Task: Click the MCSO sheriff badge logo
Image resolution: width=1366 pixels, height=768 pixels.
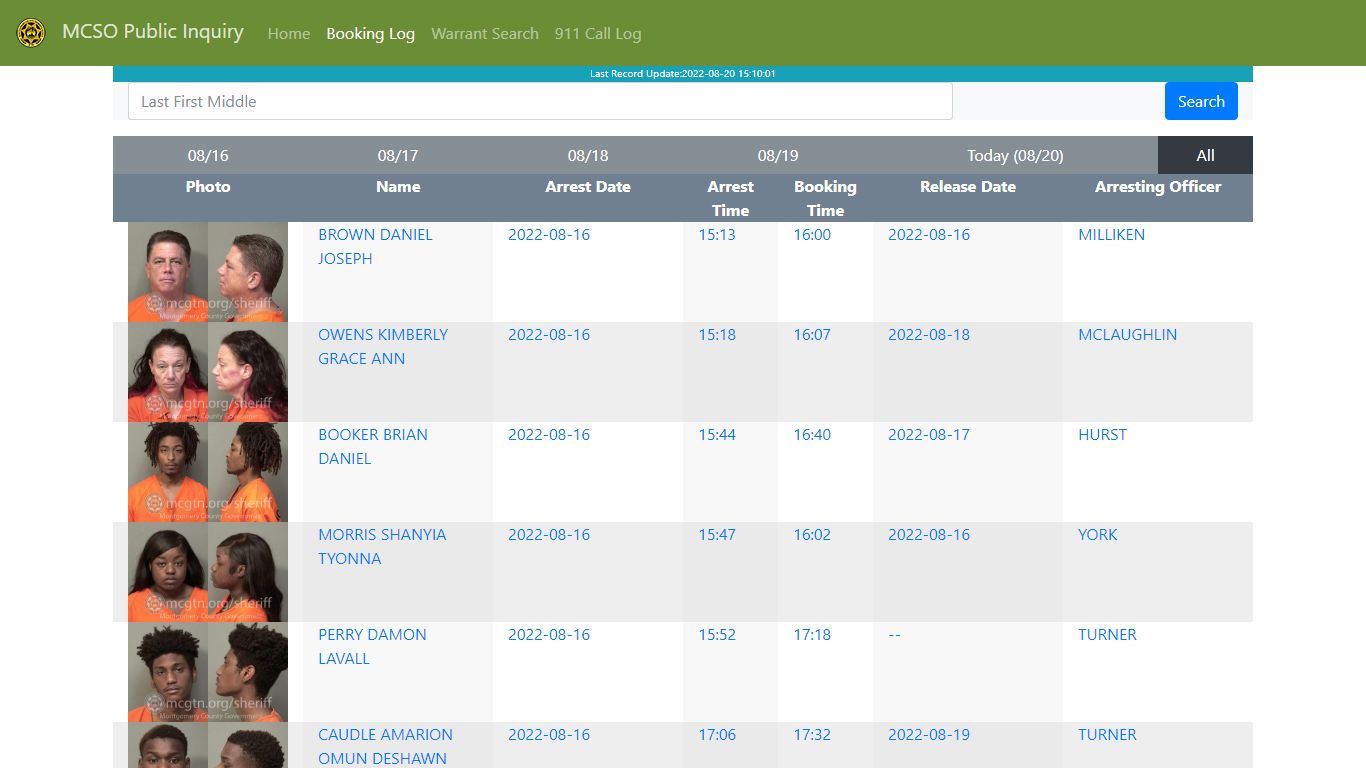Action: 31,33
